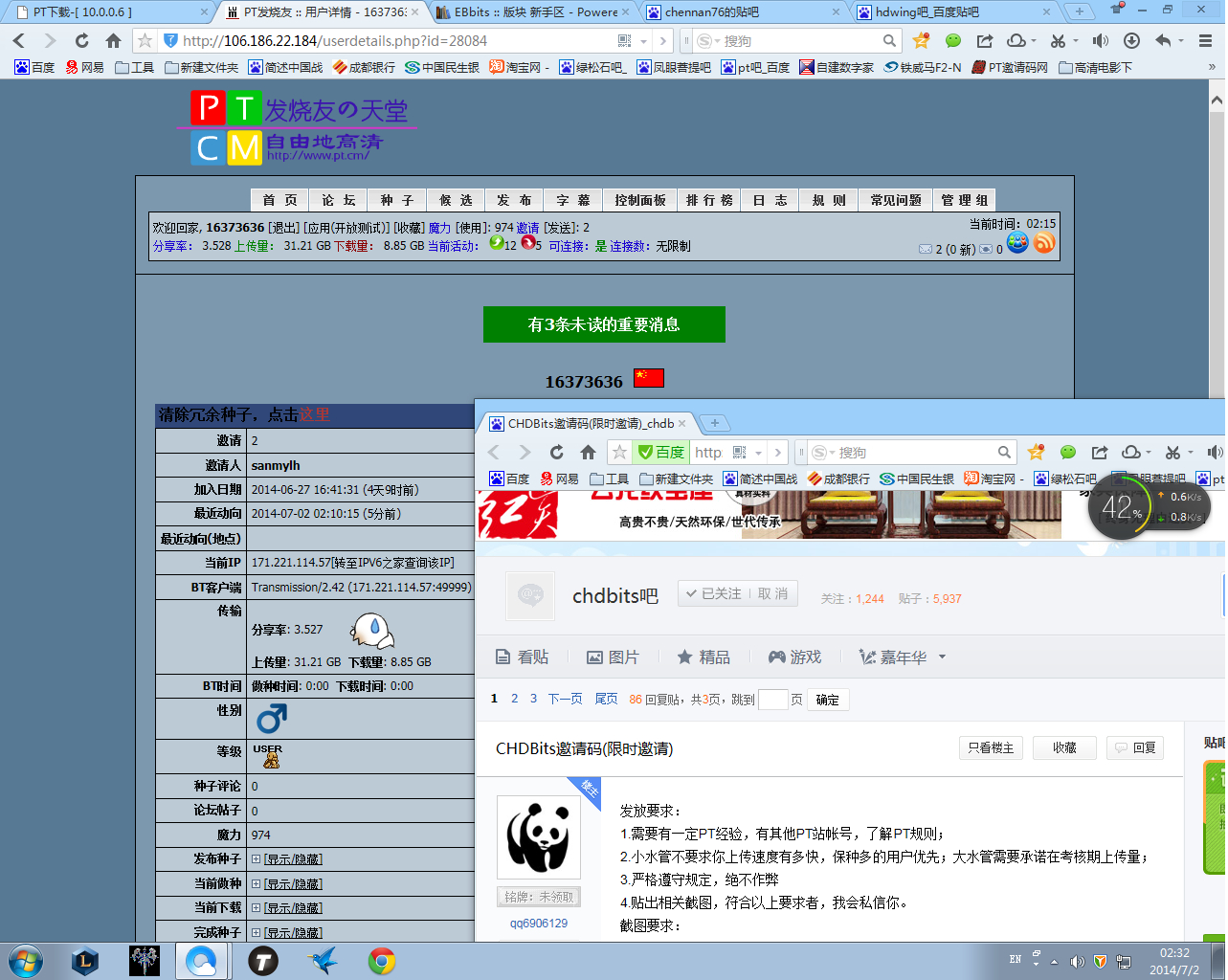The height and width of the screenshot is (980, 1228).
Task: Bookmark the userdetails.php address with the star icon
Action: coord(145,41)
